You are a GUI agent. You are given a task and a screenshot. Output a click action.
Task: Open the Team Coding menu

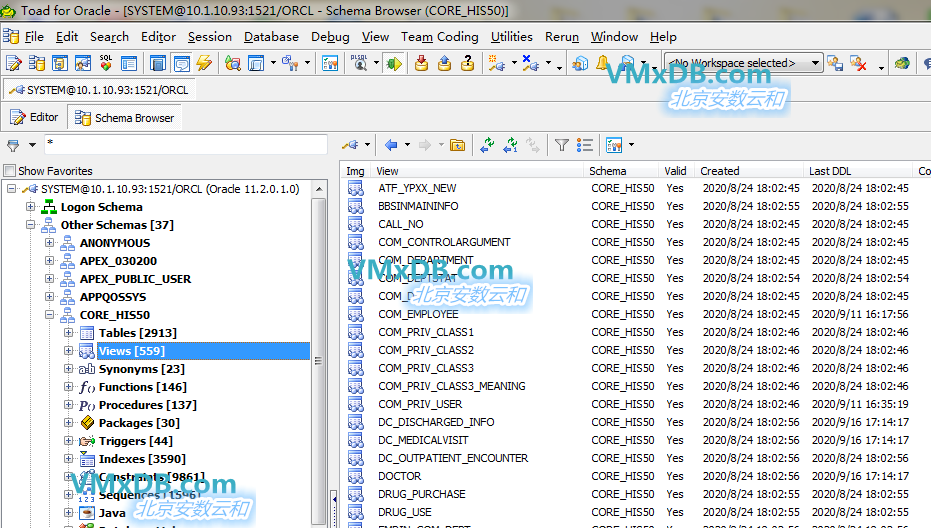point(439,37)
